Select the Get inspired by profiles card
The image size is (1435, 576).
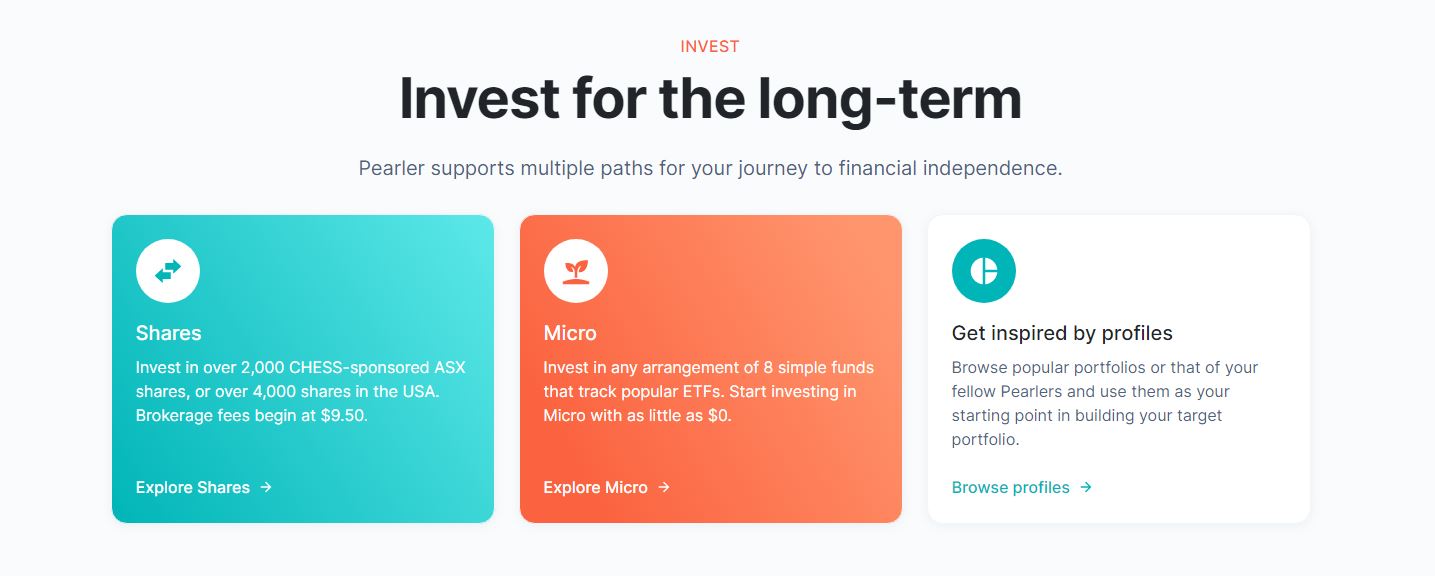[x=1118, y=368]
